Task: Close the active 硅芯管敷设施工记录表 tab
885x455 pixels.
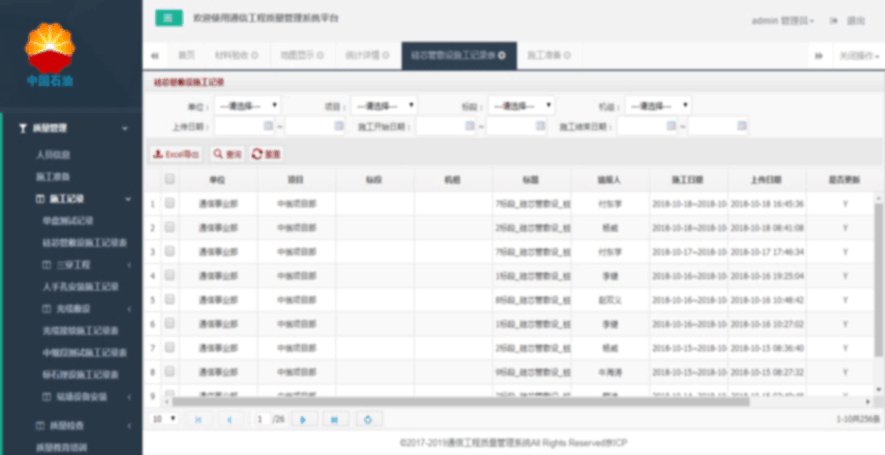Action: pos(502,55)
